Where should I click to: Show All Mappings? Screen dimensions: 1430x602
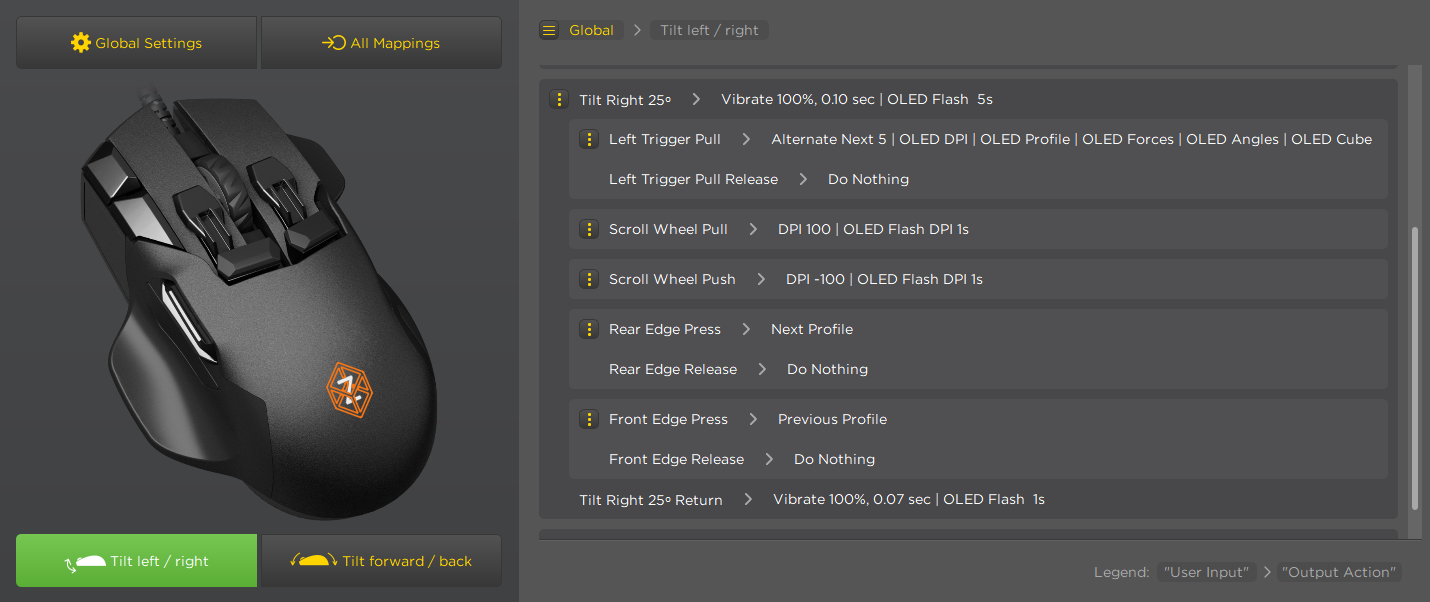(381, 43)
